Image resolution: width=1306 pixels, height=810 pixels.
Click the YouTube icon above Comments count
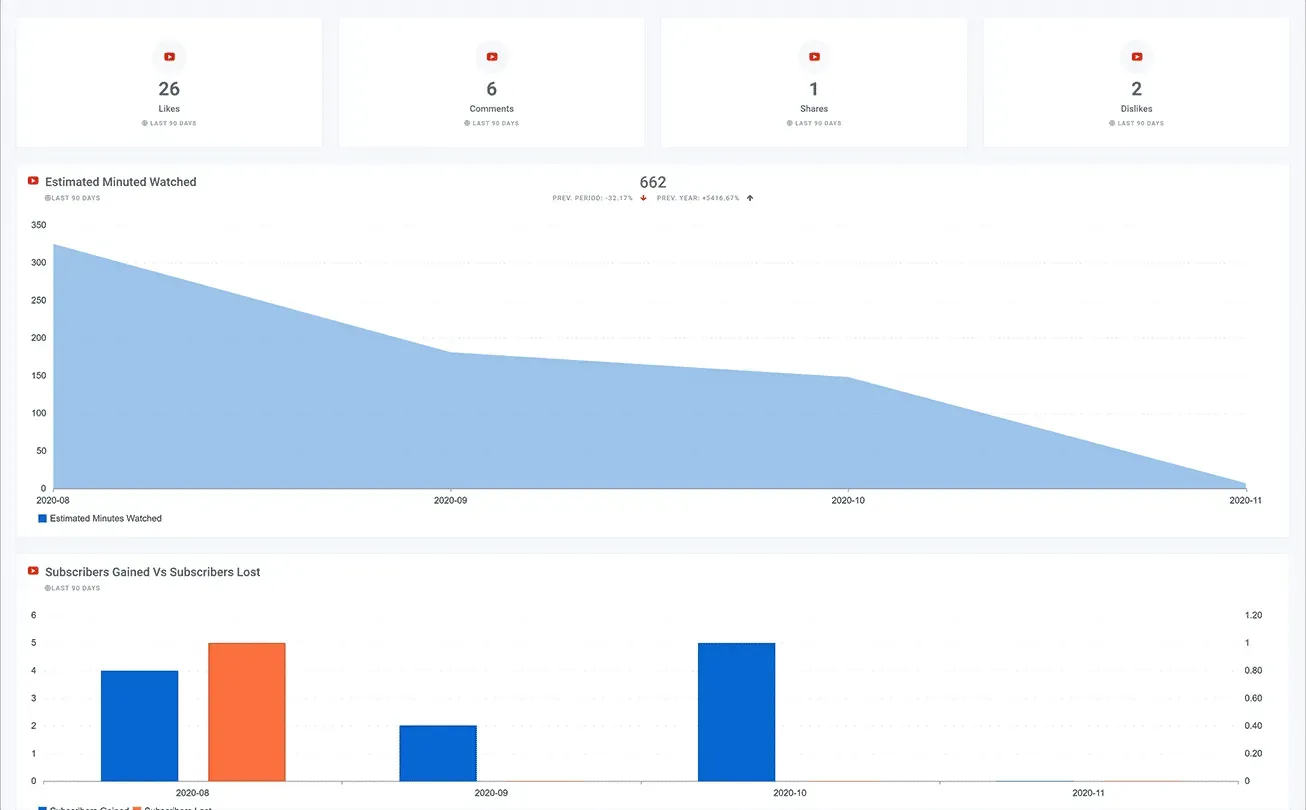tap(492, 57)
